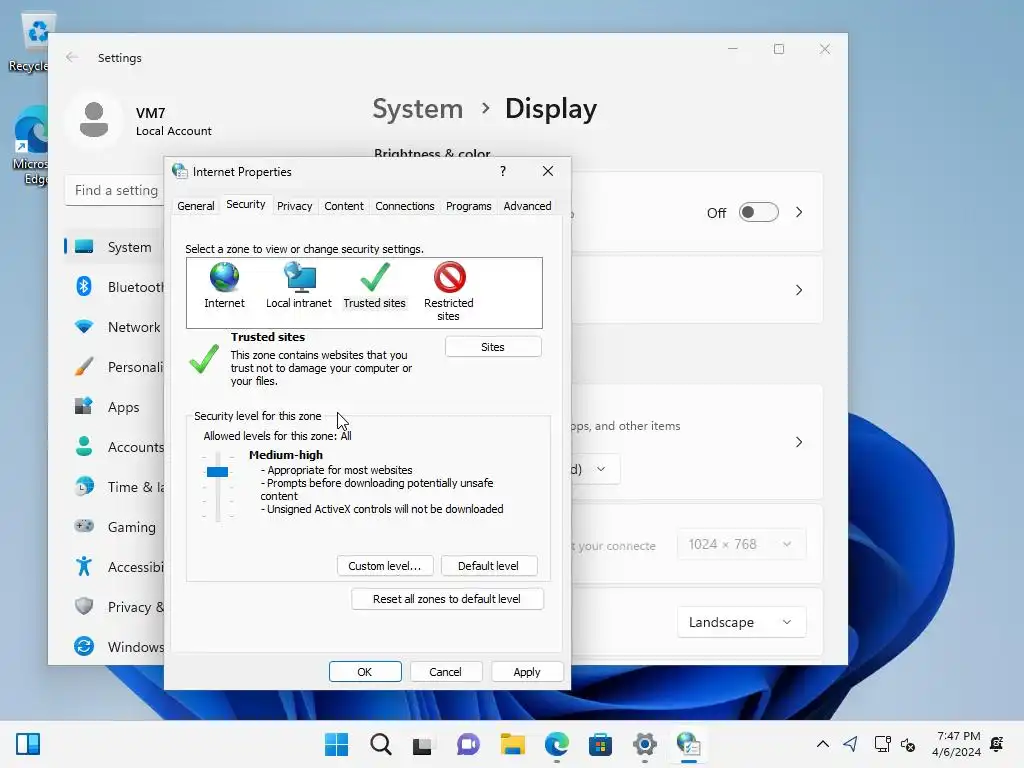Click the network icon in system tray
Screen dimensions: 1024x768
pos(882,744)
